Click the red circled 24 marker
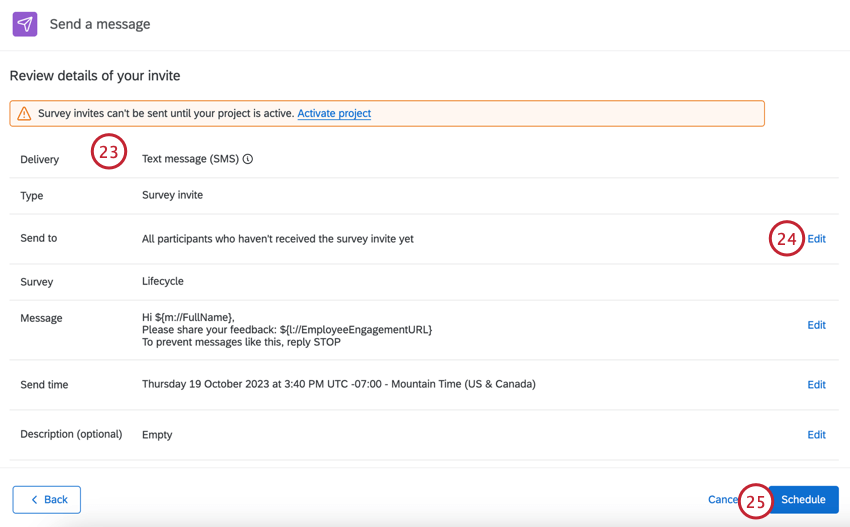Image resolution: width=850 pixels, height=527 pixels. click(x=787, y=238)
